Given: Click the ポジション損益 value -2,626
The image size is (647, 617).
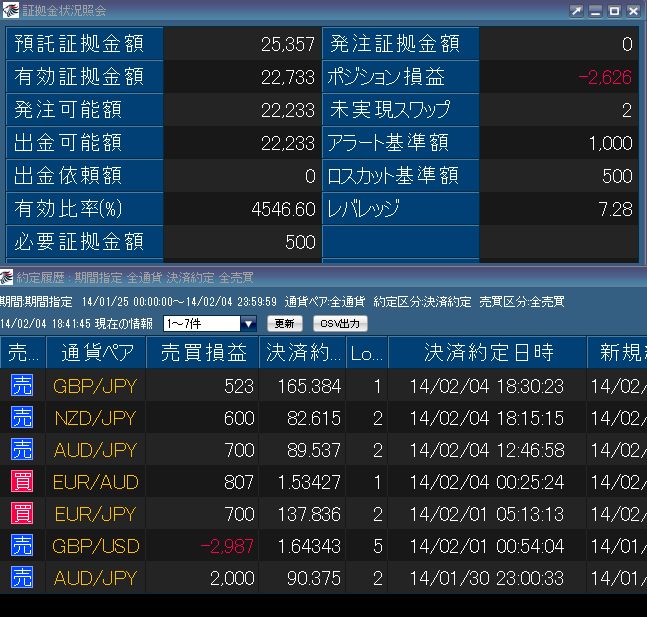Looking at the screenshot, I should click(x=605, y=77).
